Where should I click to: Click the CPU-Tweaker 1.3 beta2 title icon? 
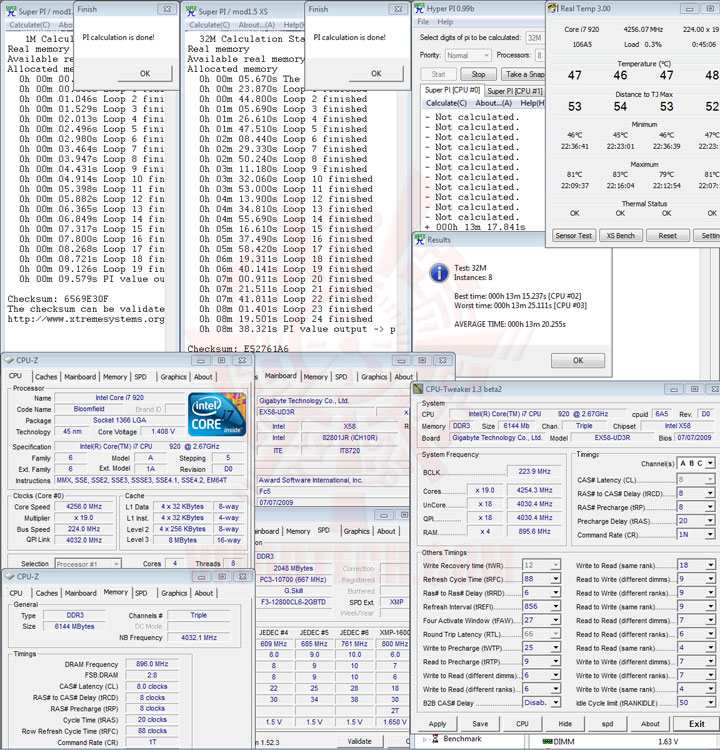coord(419,389)
